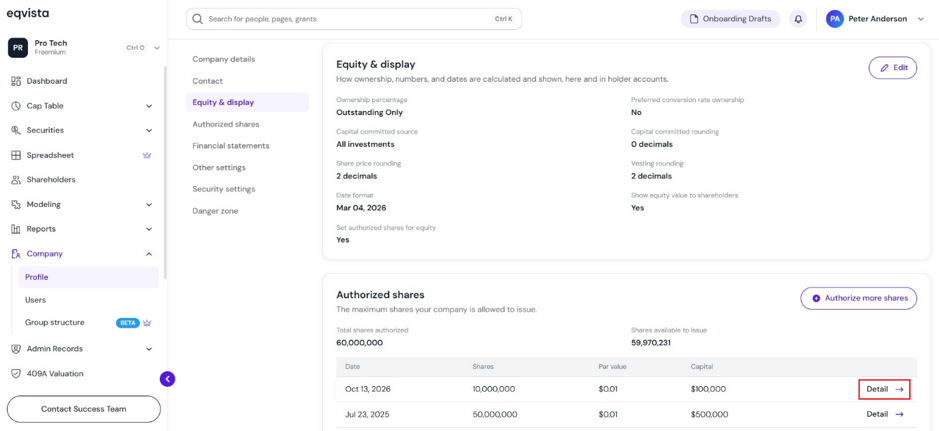The height and width of the screenshot is (431, 939).
Task: Expand the Cap Table menu chevron
Action: (149, 106)
